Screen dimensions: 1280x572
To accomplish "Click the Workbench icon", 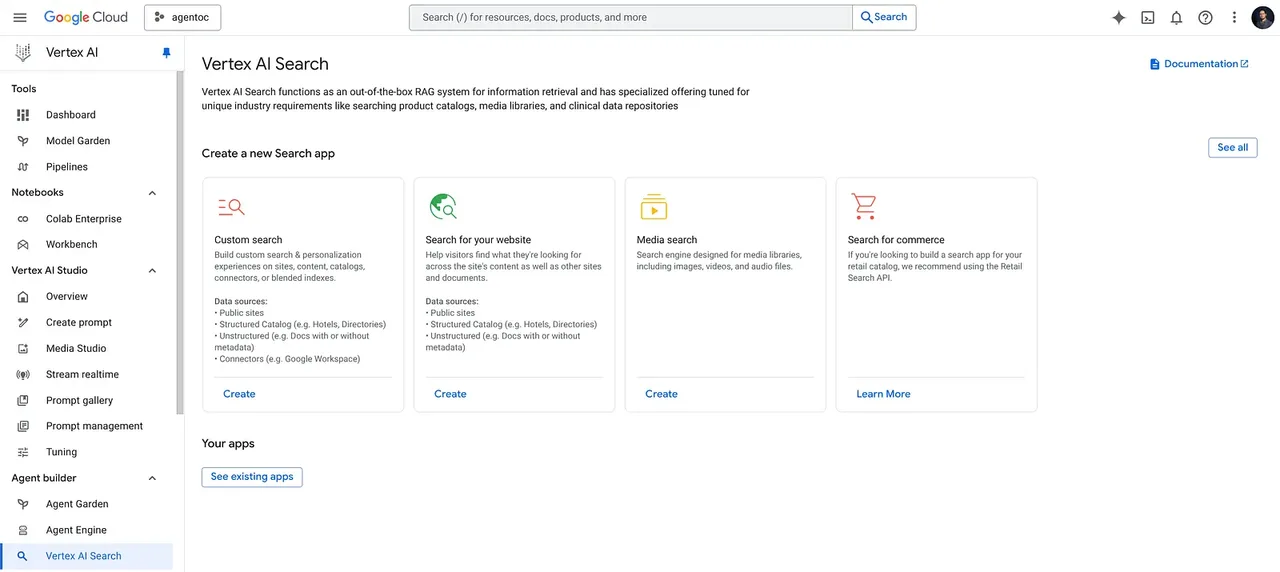I will tap(23, 244).
